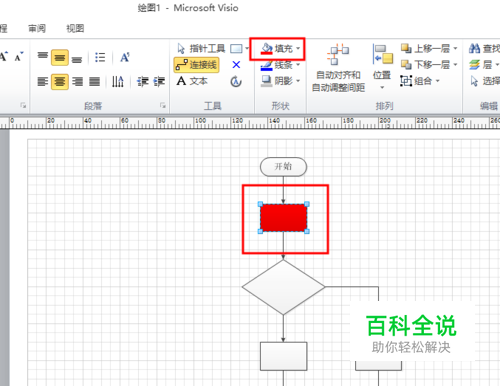The height and width of the screenshot is (386, 500).
Task: Open Bring Forward (上移一层) dropdown arrow
Action: coord(455,49)
